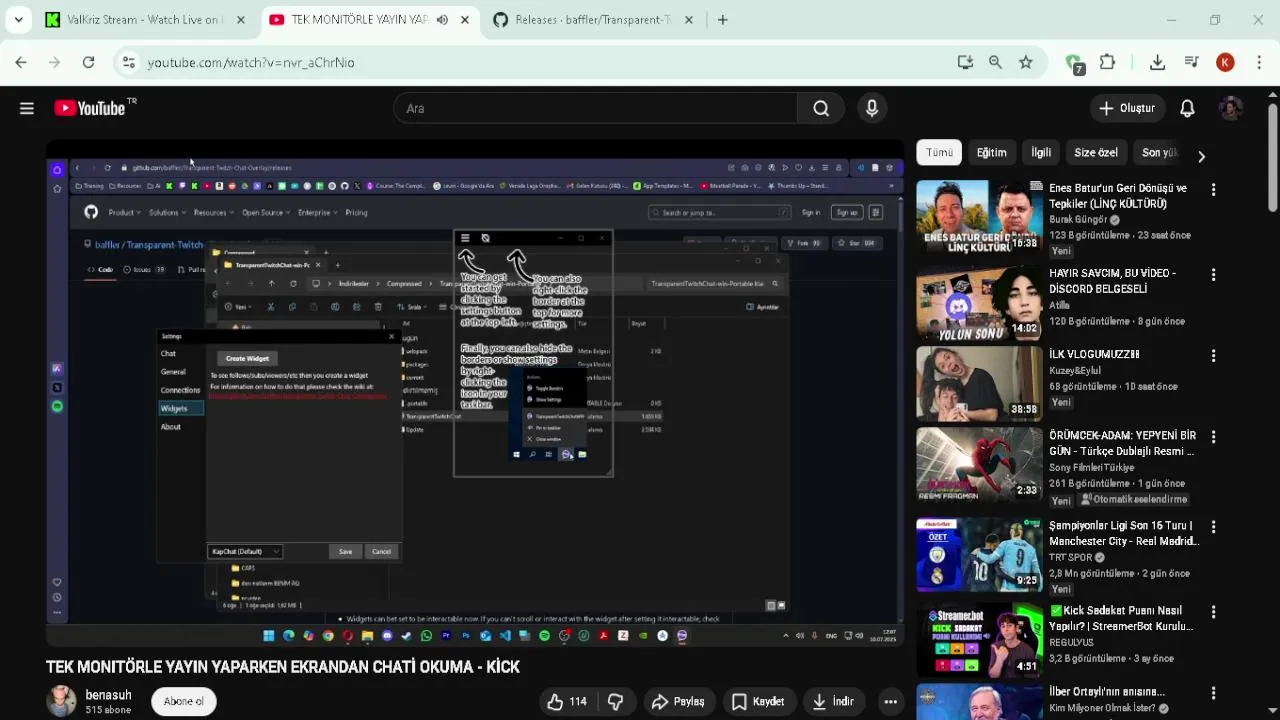1280x720 pixels.
Task: Open options menu for ÖRÜMCEK-ADAM video
Action: click(x=1213, y=437)
